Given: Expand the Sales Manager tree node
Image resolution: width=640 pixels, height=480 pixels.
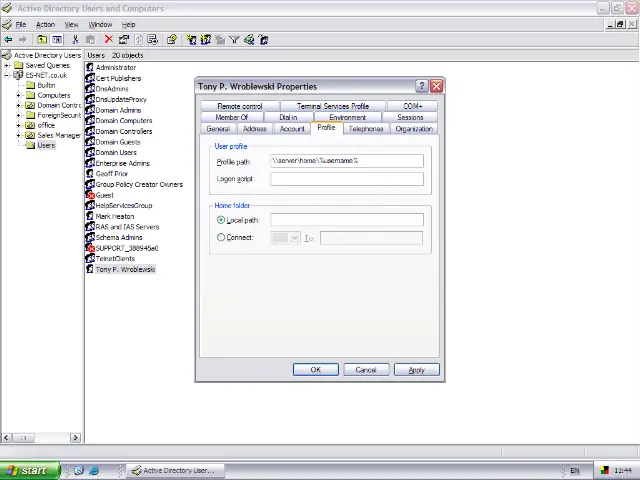Looking at the screenshot, I should tap(18, 135).
